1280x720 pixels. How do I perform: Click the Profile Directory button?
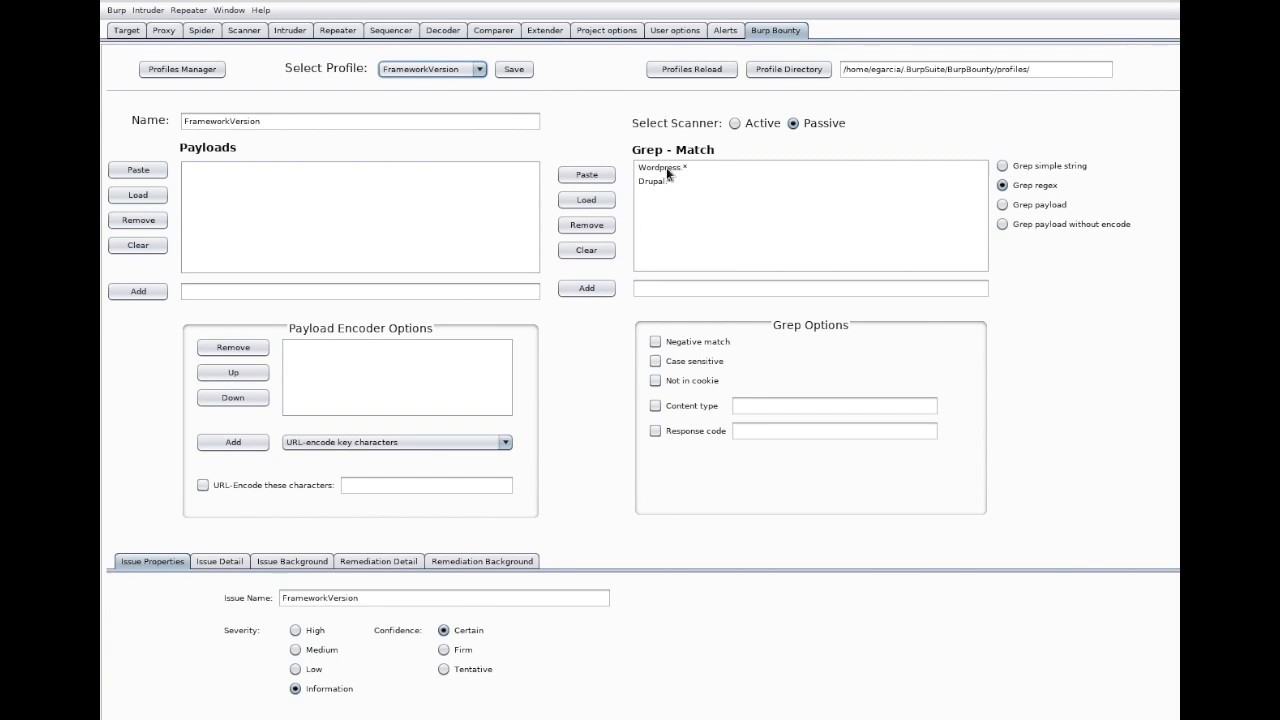click(789, 69)
